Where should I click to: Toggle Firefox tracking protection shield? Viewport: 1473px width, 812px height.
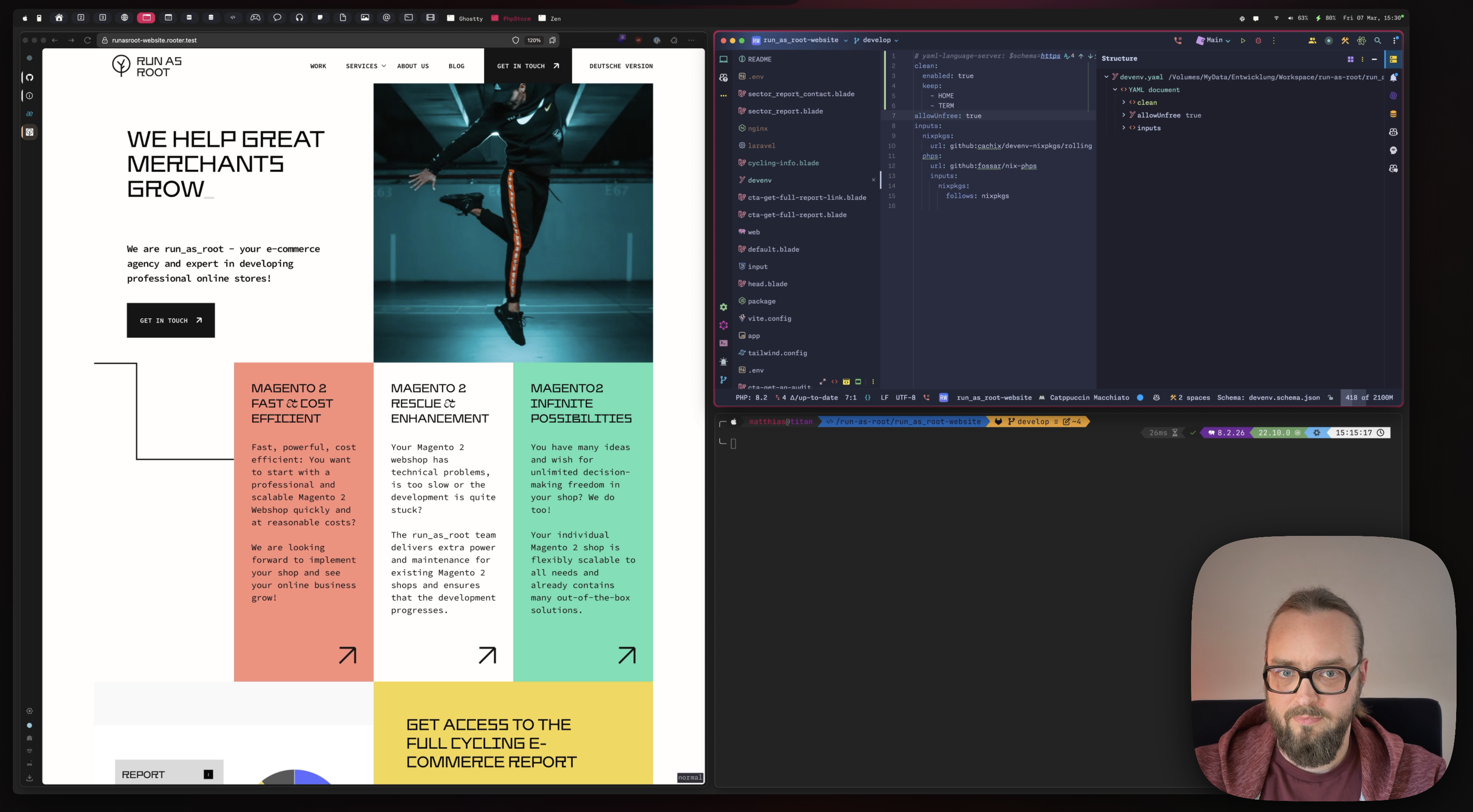pyautogui.click(x=515, y=40)
